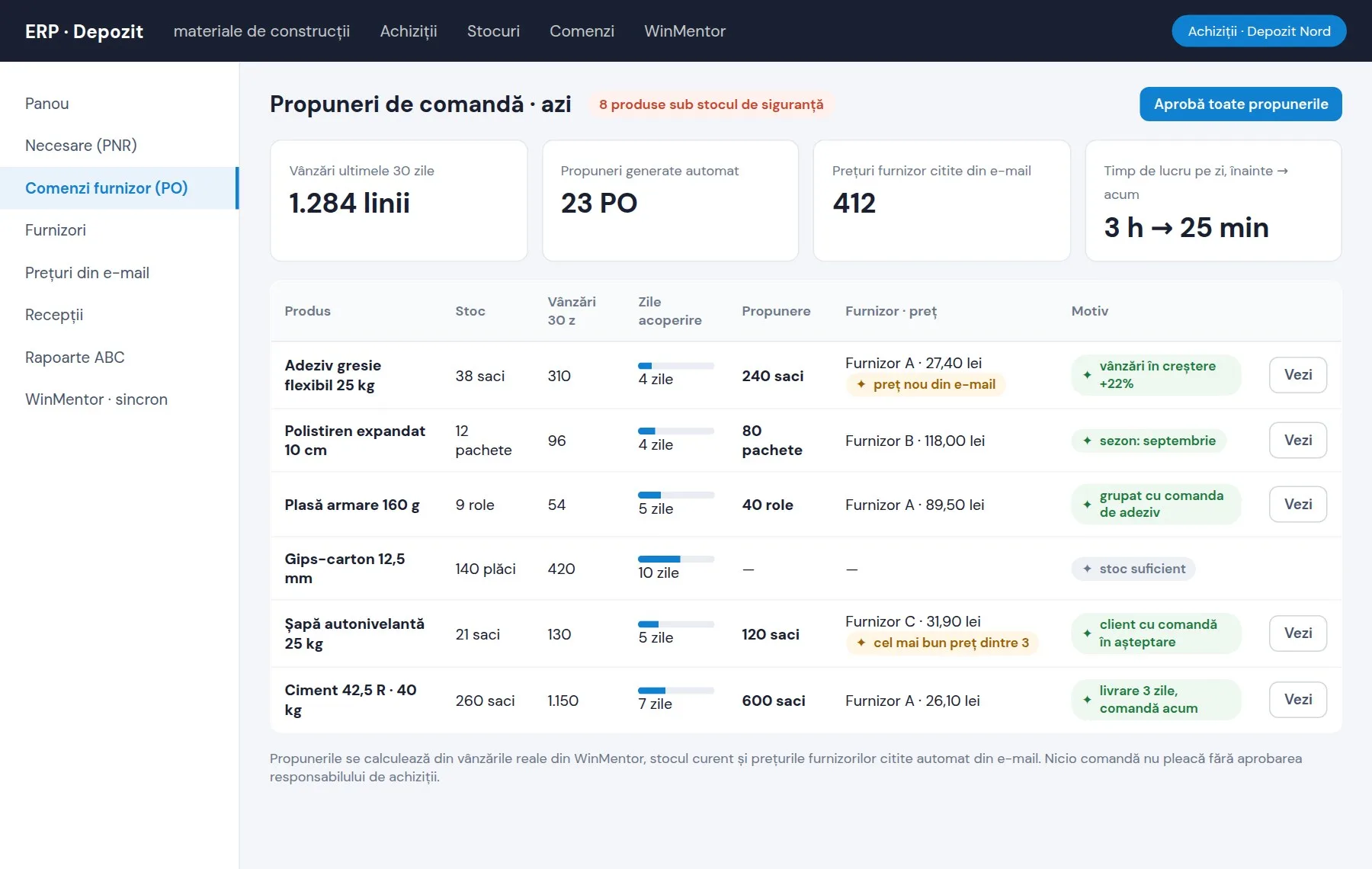
Task: Click sparkle icon in 'preț nou din e-mail' badge
Action: coord(861,384)
